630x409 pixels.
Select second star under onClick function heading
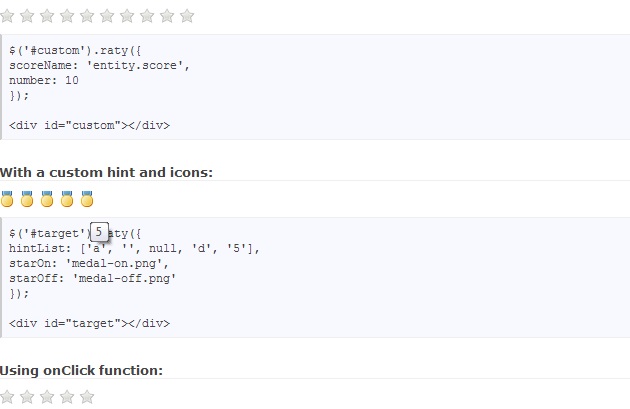27,397
